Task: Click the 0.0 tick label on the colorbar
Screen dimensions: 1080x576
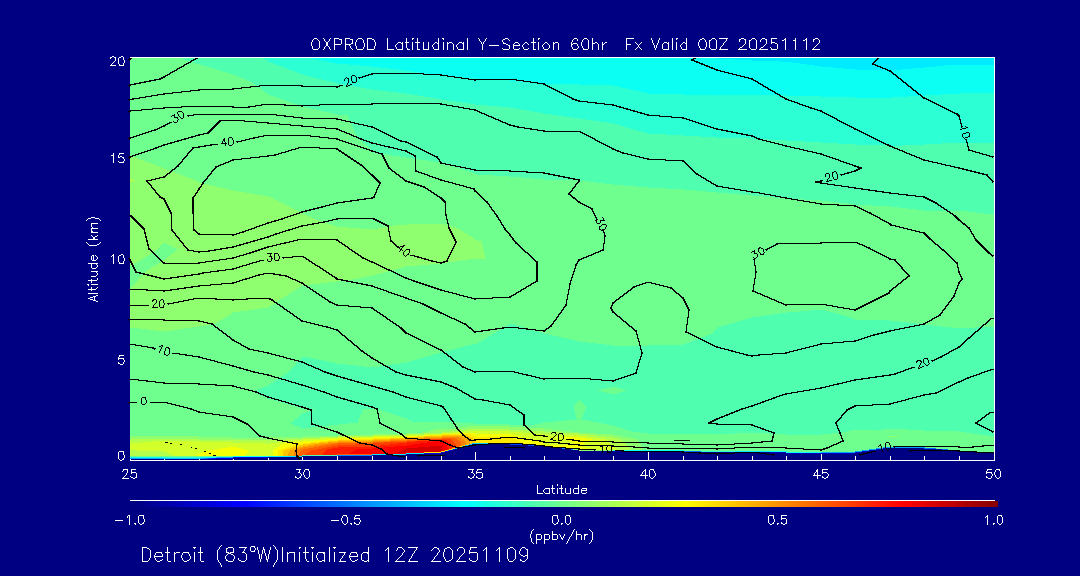Action: (x=561, y=520)
